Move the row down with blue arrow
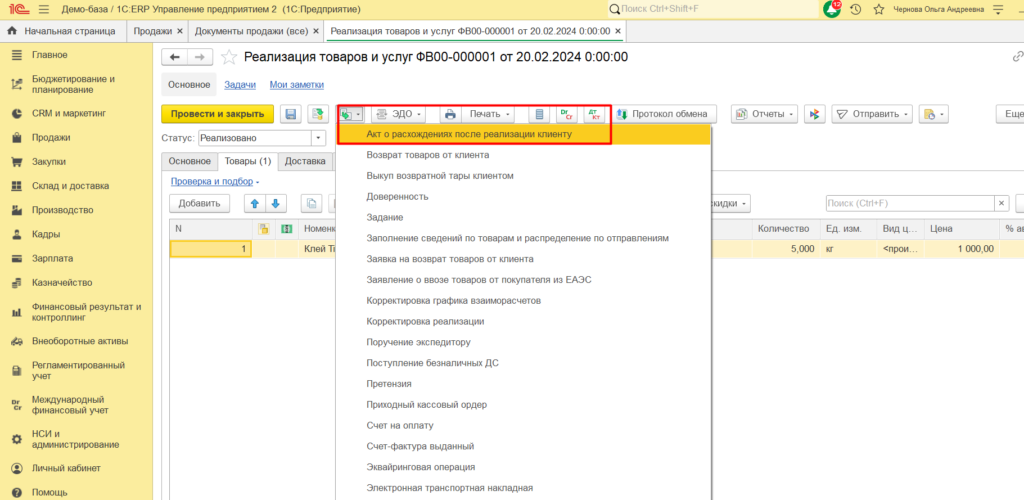 276,204
